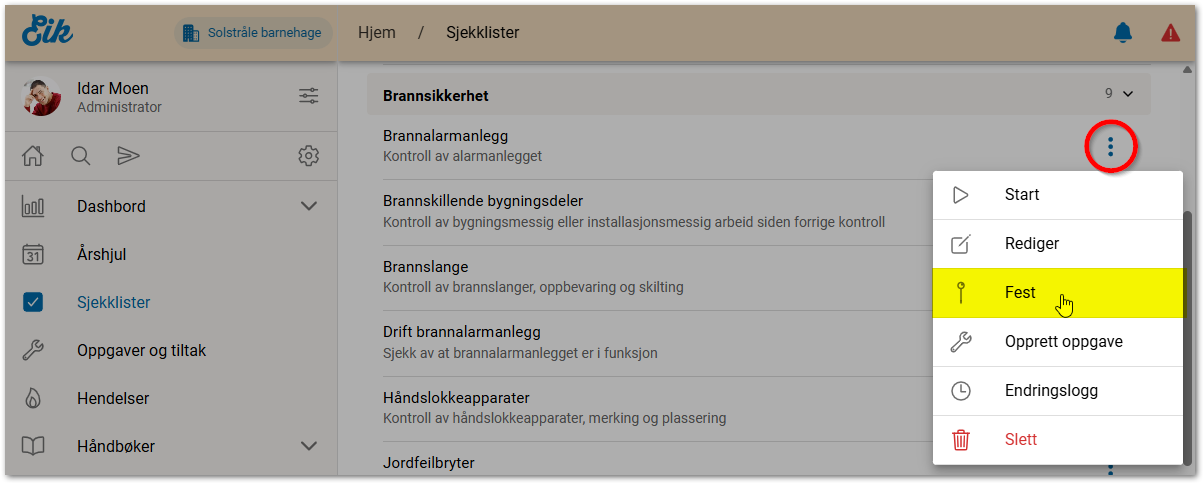Collapse the Brannsikkerhet section chevron
Viewport: 1204px width, 484px height.
[x=1128, y=94]
